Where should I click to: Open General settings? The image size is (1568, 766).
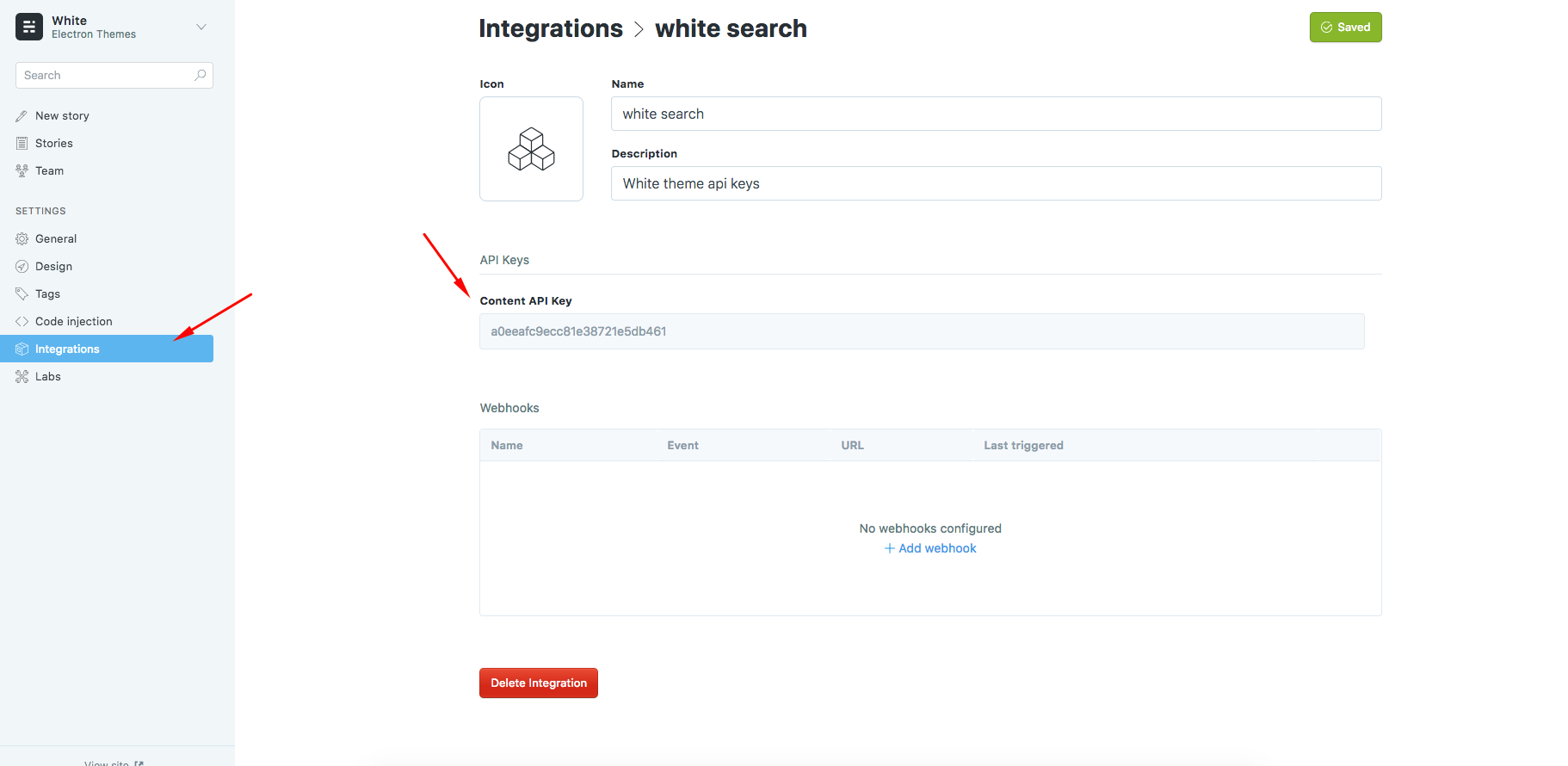56,239
